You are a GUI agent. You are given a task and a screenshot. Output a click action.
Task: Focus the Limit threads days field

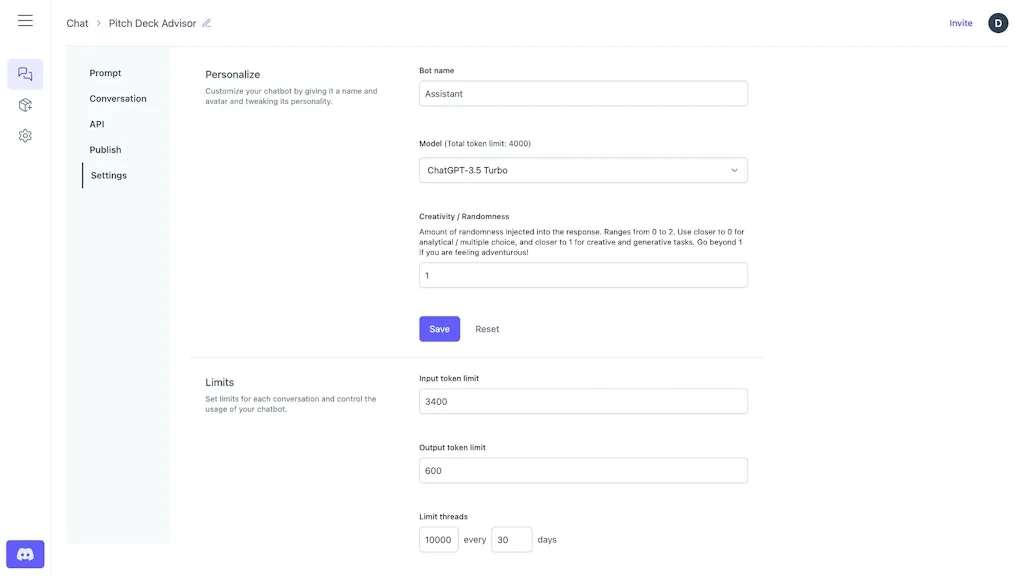[511, 540]
